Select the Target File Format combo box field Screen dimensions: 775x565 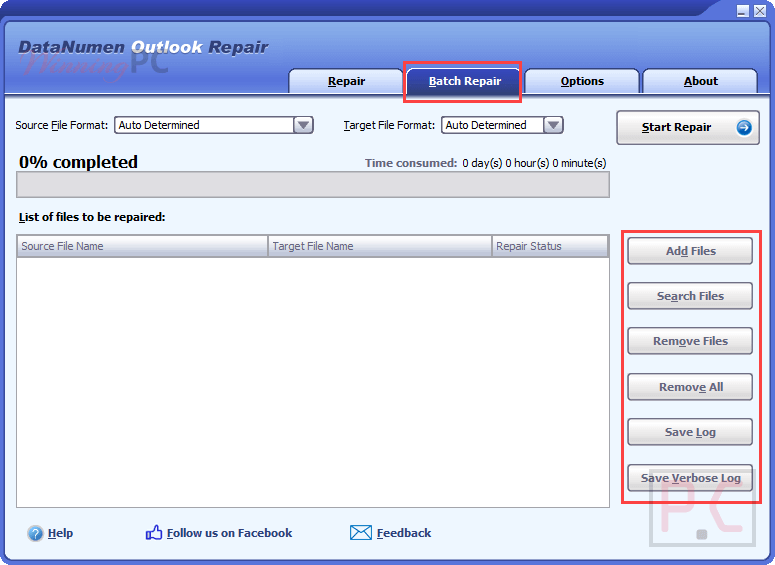502,125
